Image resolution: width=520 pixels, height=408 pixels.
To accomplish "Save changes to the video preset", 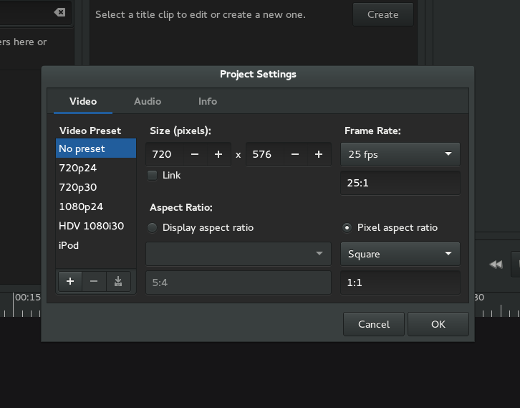I will coord(118,281).
